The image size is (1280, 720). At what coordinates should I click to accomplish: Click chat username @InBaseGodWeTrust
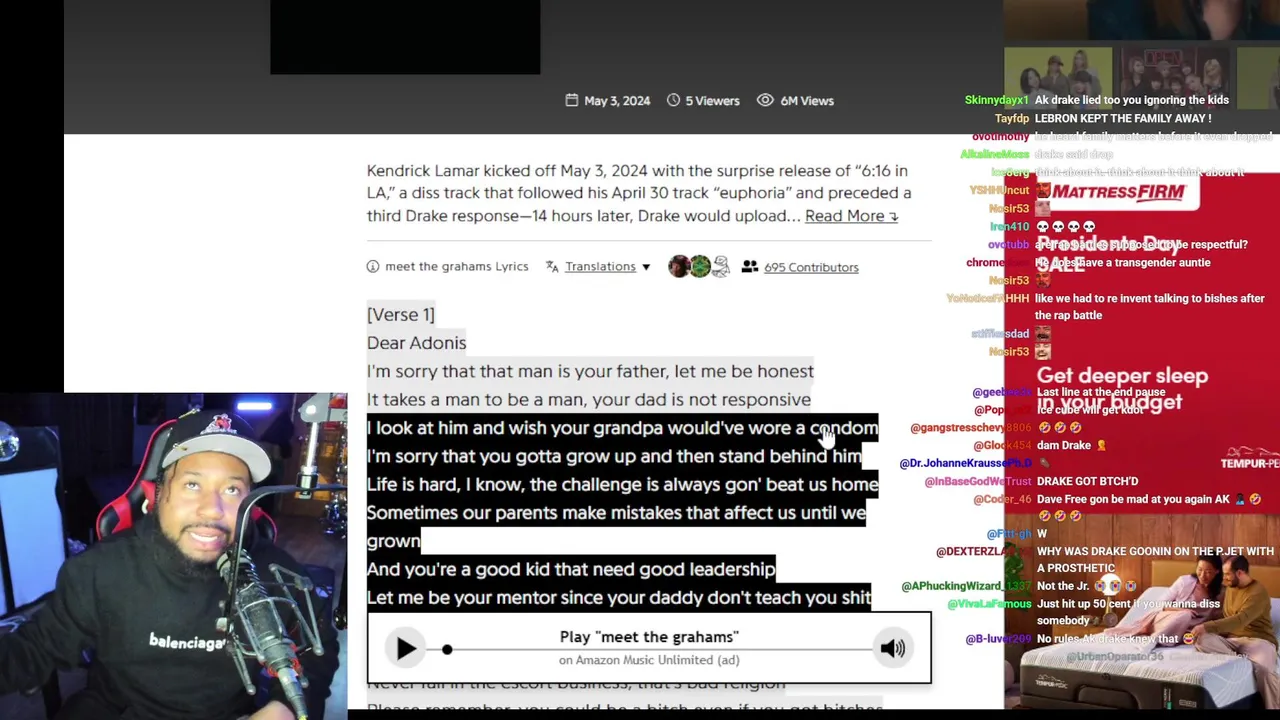click(977, 482)
